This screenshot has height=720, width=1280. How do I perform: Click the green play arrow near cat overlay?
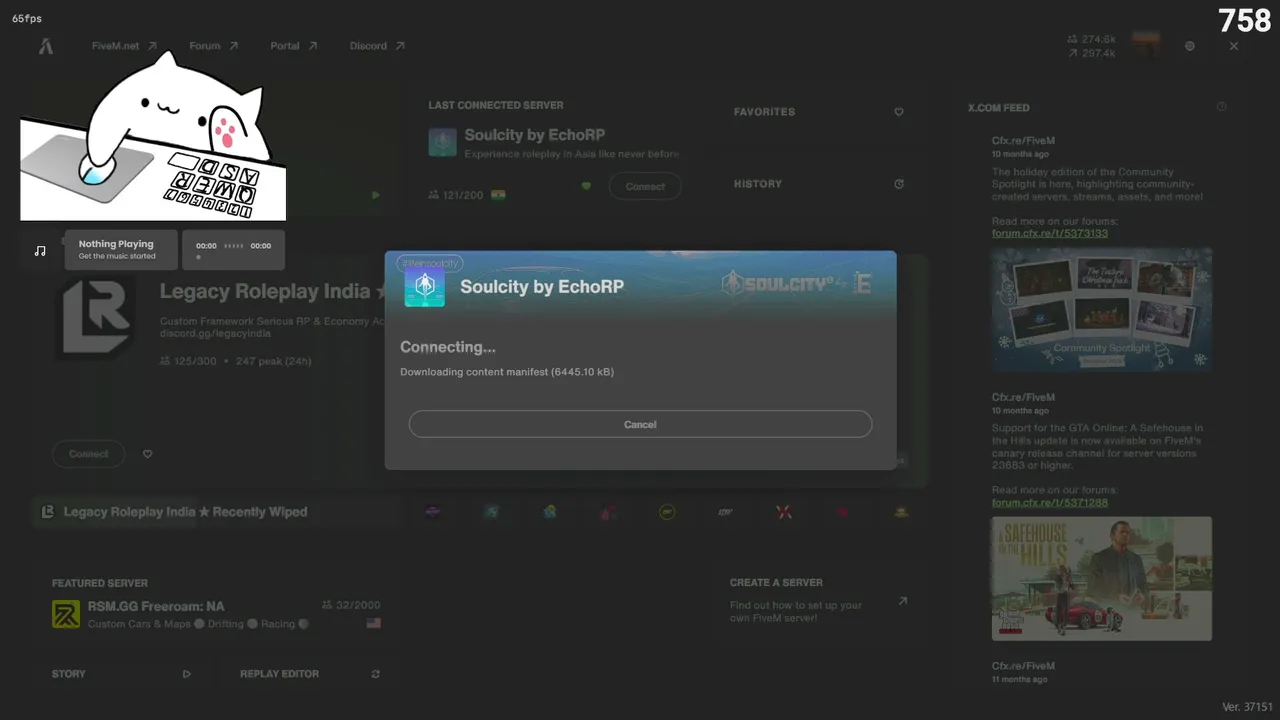(x=376, y=195)
